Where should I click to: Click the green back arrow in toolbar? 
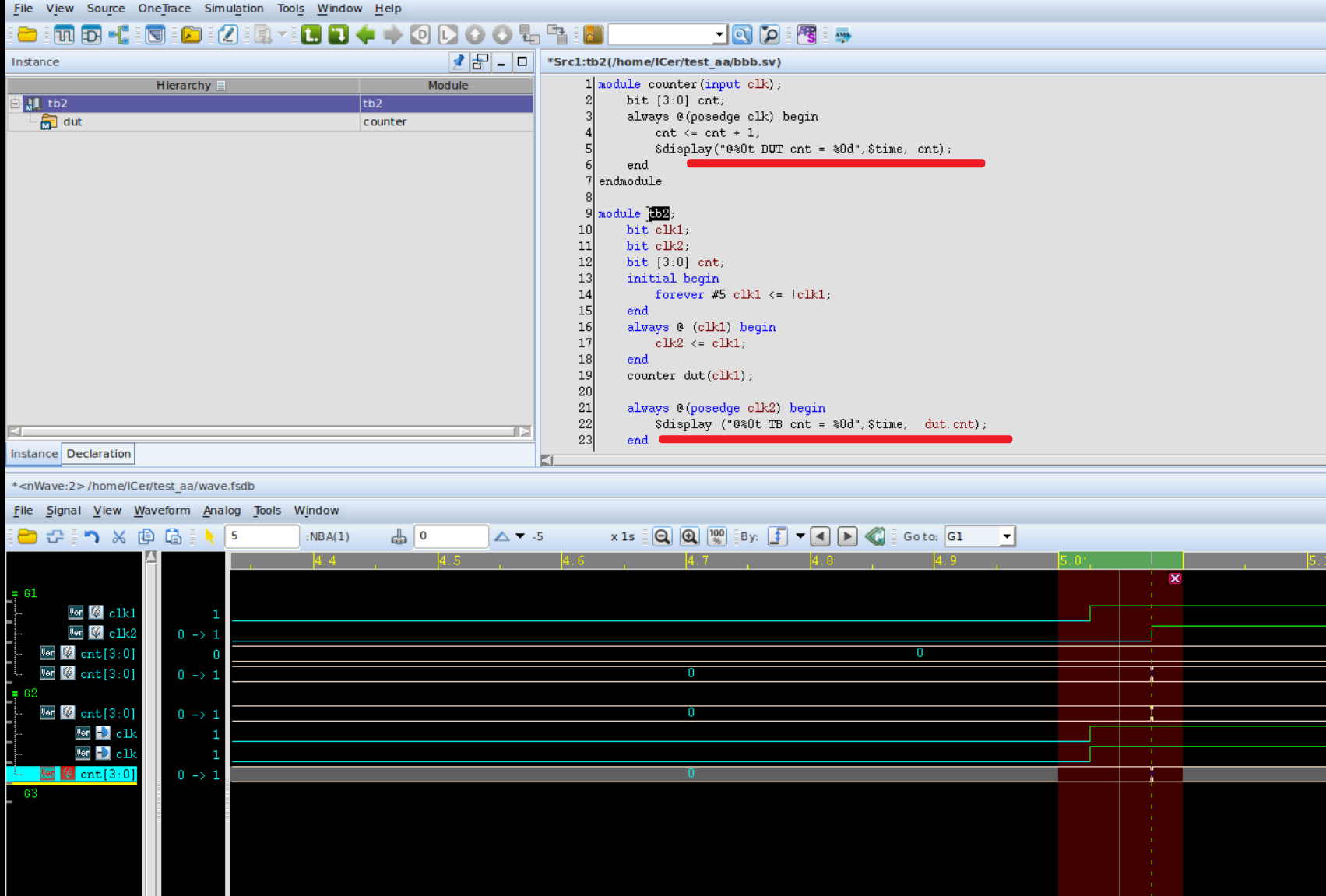point(365,35)
